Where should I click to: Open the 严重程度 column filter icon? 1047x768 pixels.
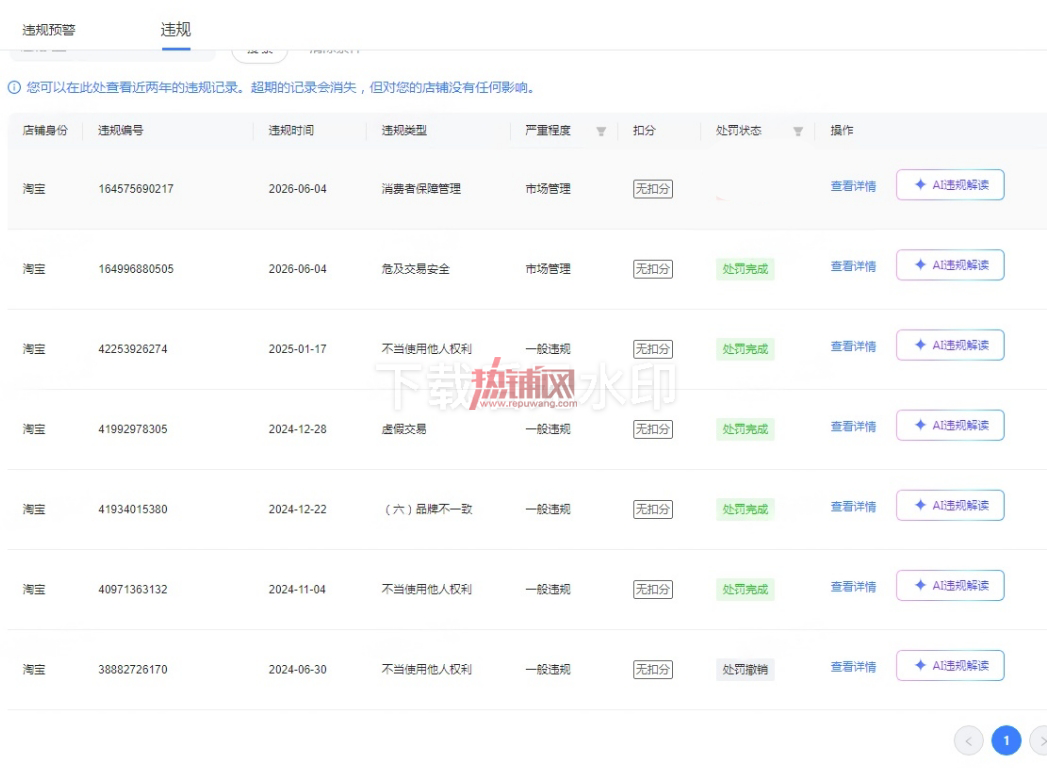point(601,132)
